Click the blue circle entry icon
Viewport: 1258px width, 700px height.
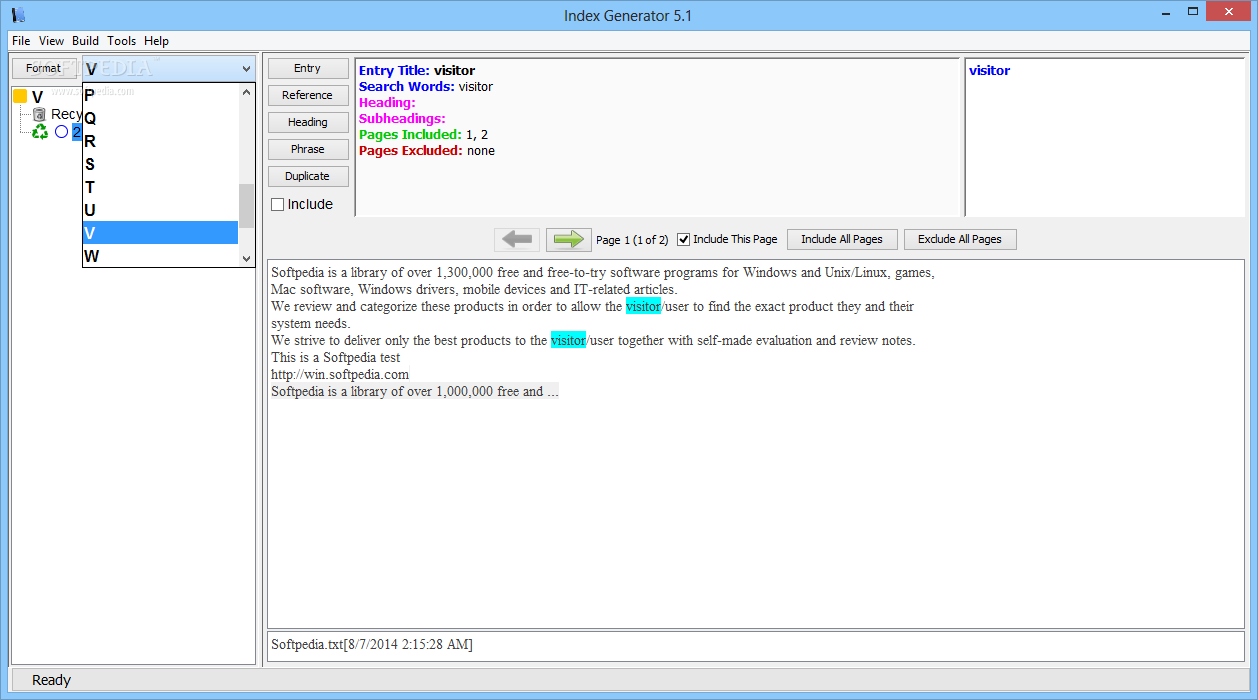(x=62, y=132)
